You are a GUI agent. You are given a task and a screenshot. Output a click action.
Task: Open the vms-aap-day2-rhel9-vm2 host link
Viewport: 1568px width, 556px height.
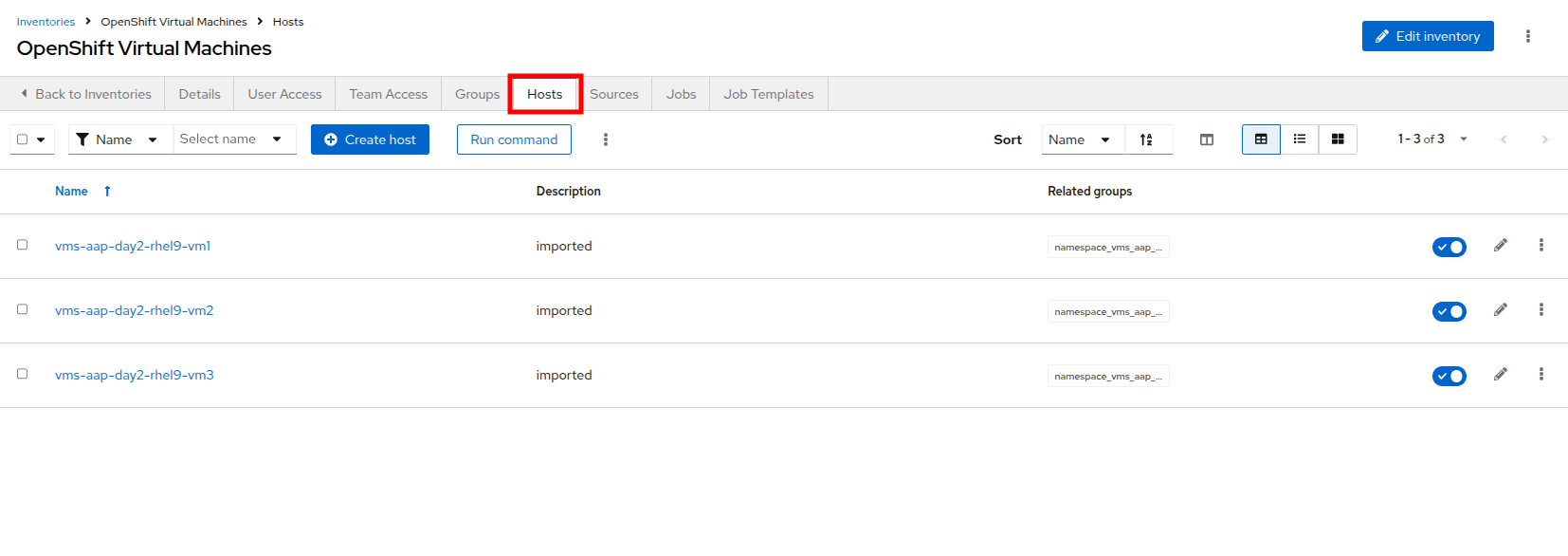(x=134, y=310)
